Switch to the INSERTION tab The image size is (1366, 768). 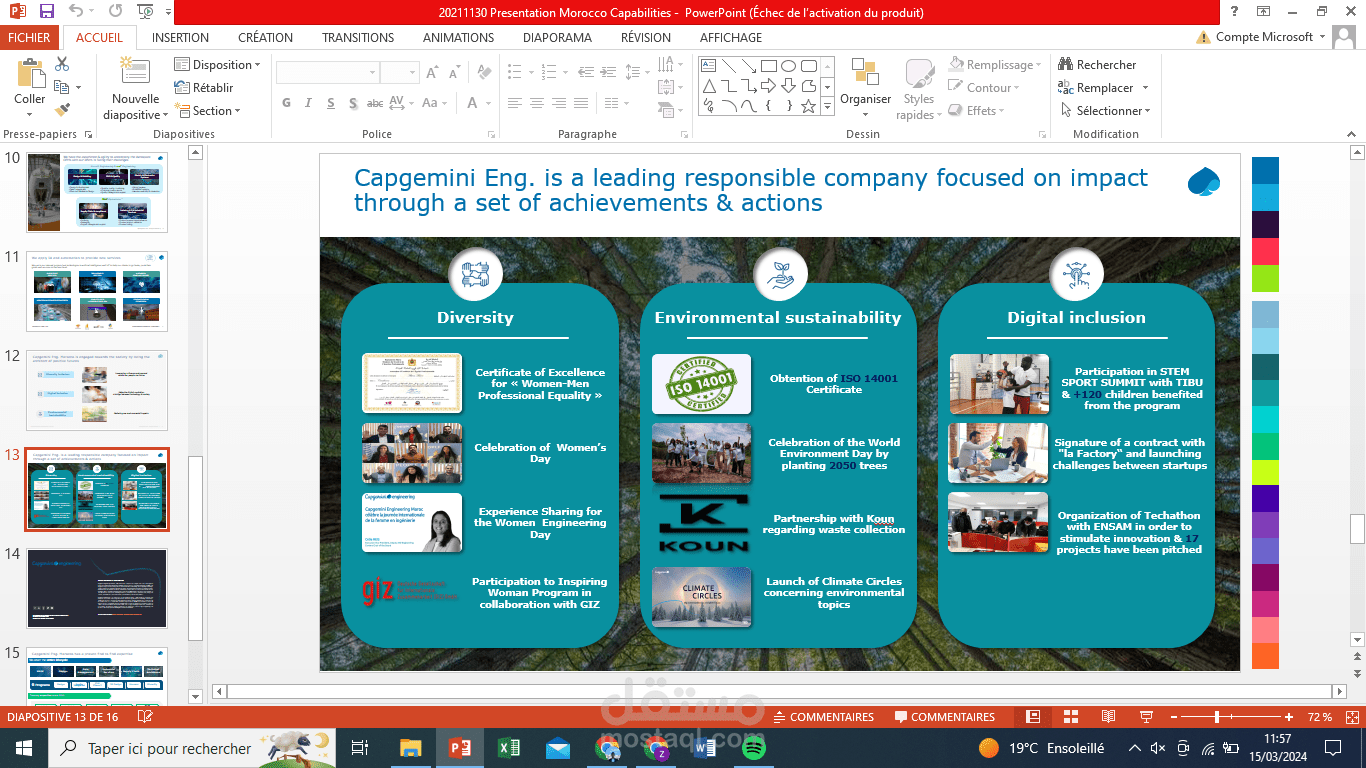pos(180,38)
